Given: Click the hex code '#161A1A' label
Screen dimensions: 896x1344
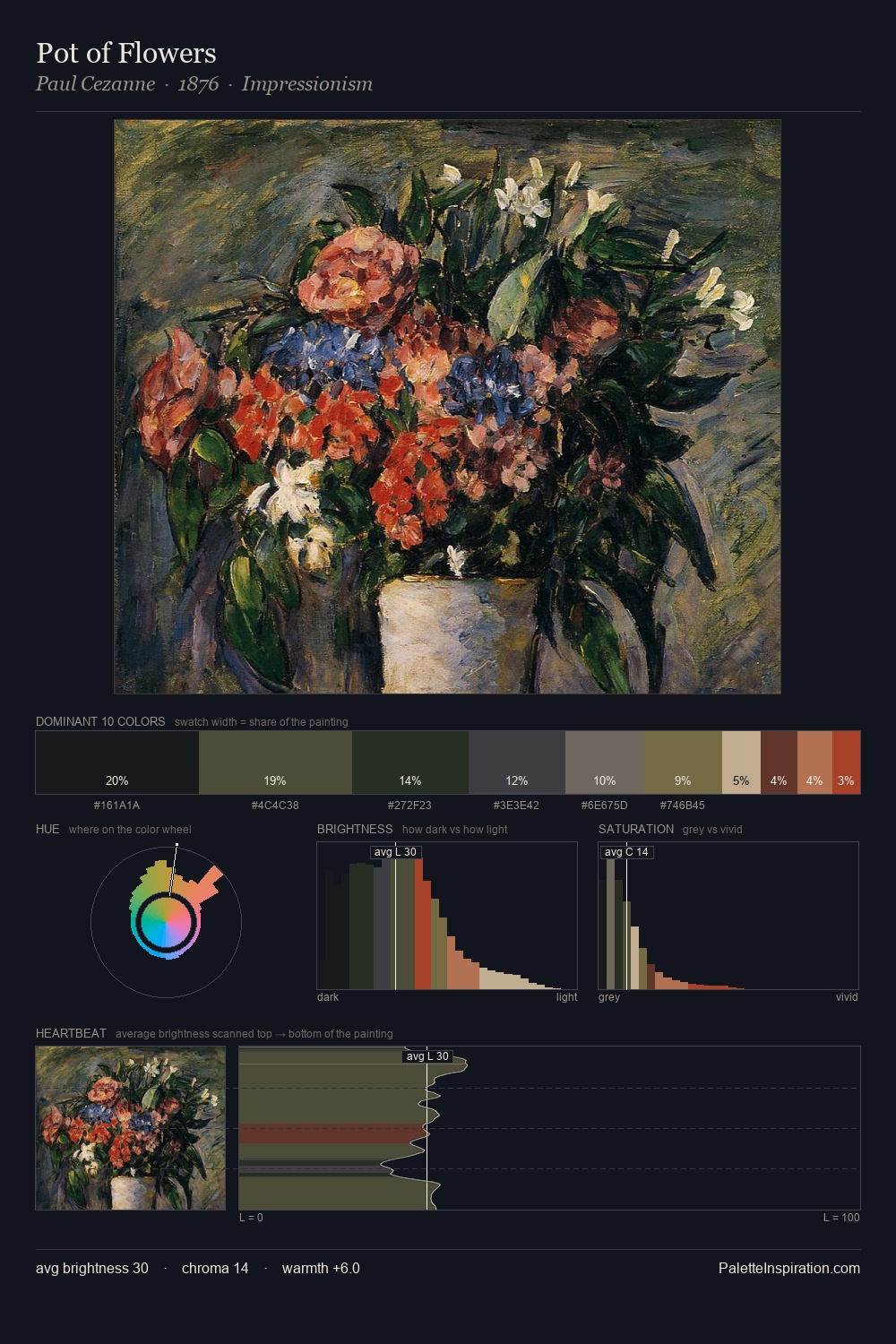Looking at the screenshot, I should [116, 805].
